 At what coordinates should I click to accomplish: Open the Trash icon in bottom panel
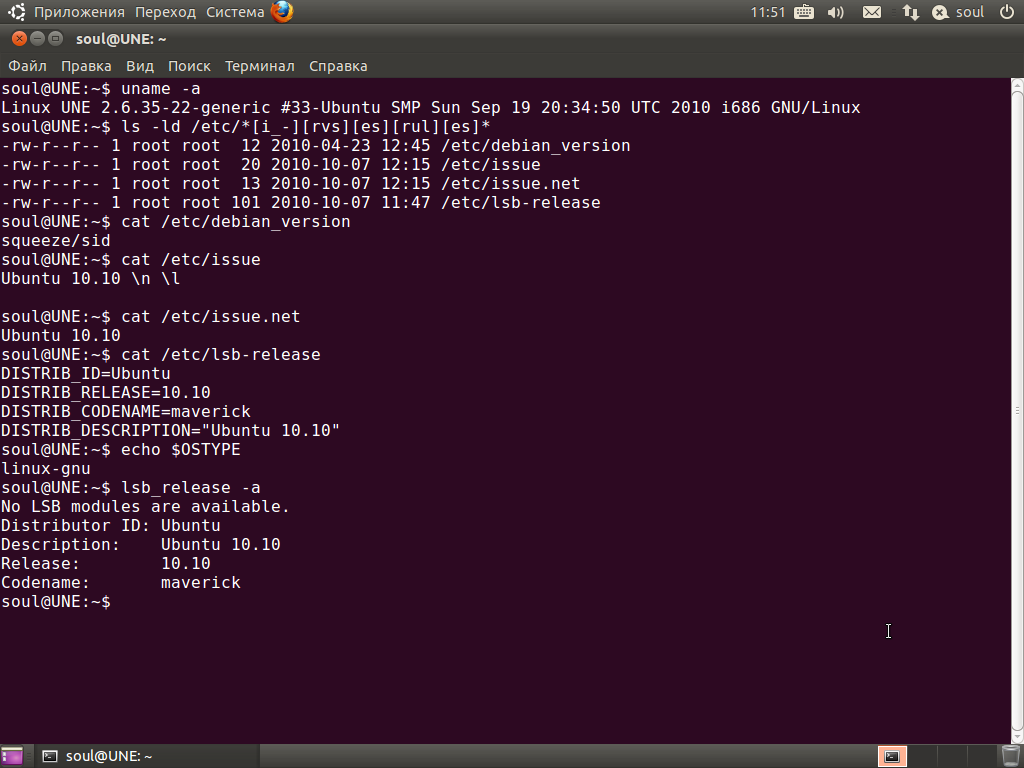click(1012, 756)
